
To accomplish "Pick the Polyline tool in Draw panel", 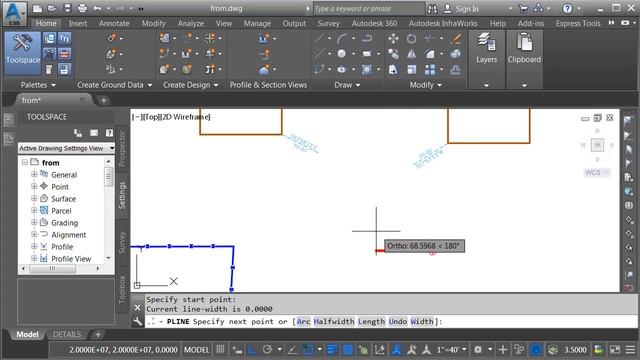I will coord(367,38).
